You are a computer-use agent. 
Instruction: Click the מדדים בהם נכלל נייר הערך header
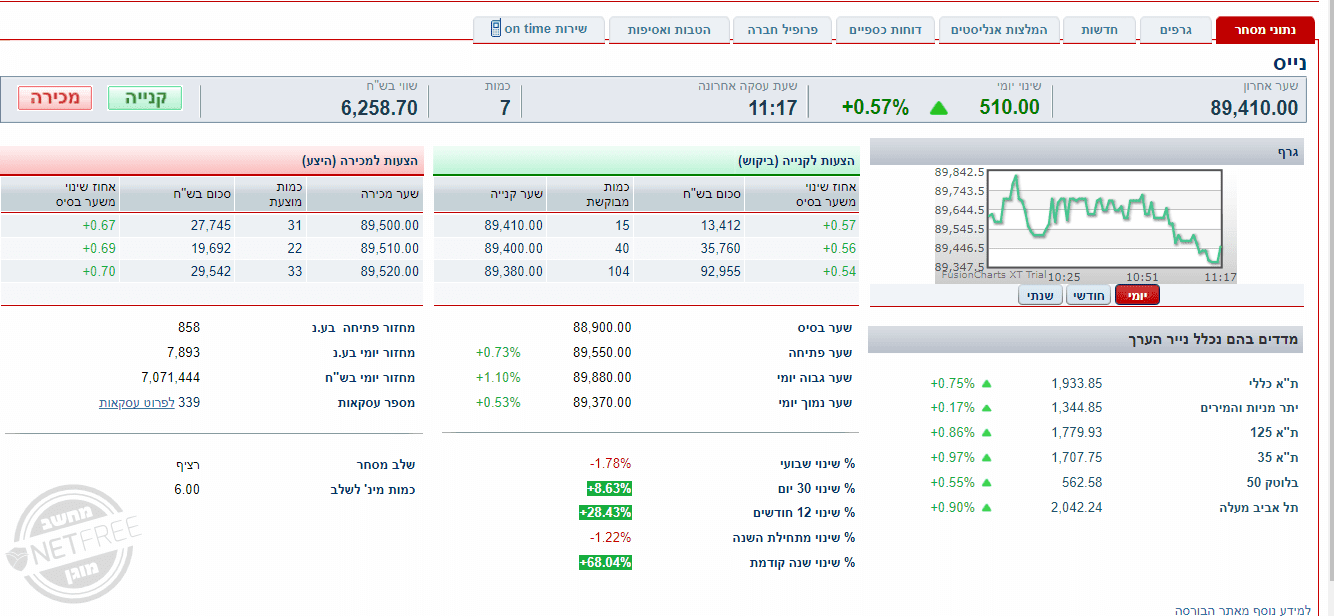pos(1212,340)
